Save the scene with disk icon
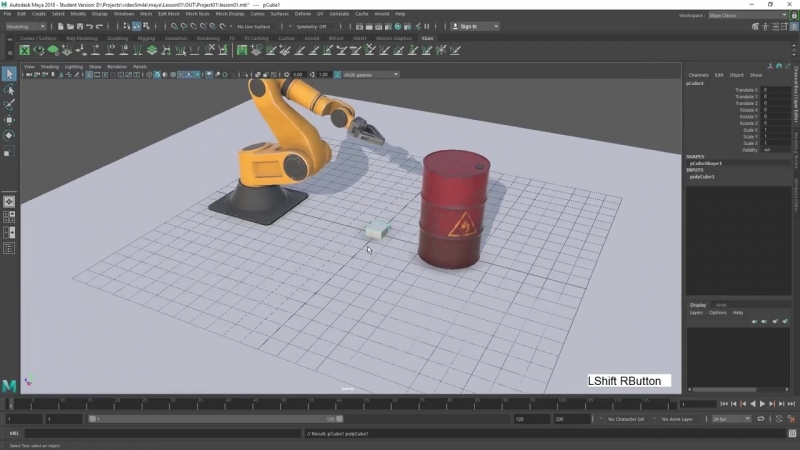800x450 pixels. pyautogui.click(x=80, y=27)
